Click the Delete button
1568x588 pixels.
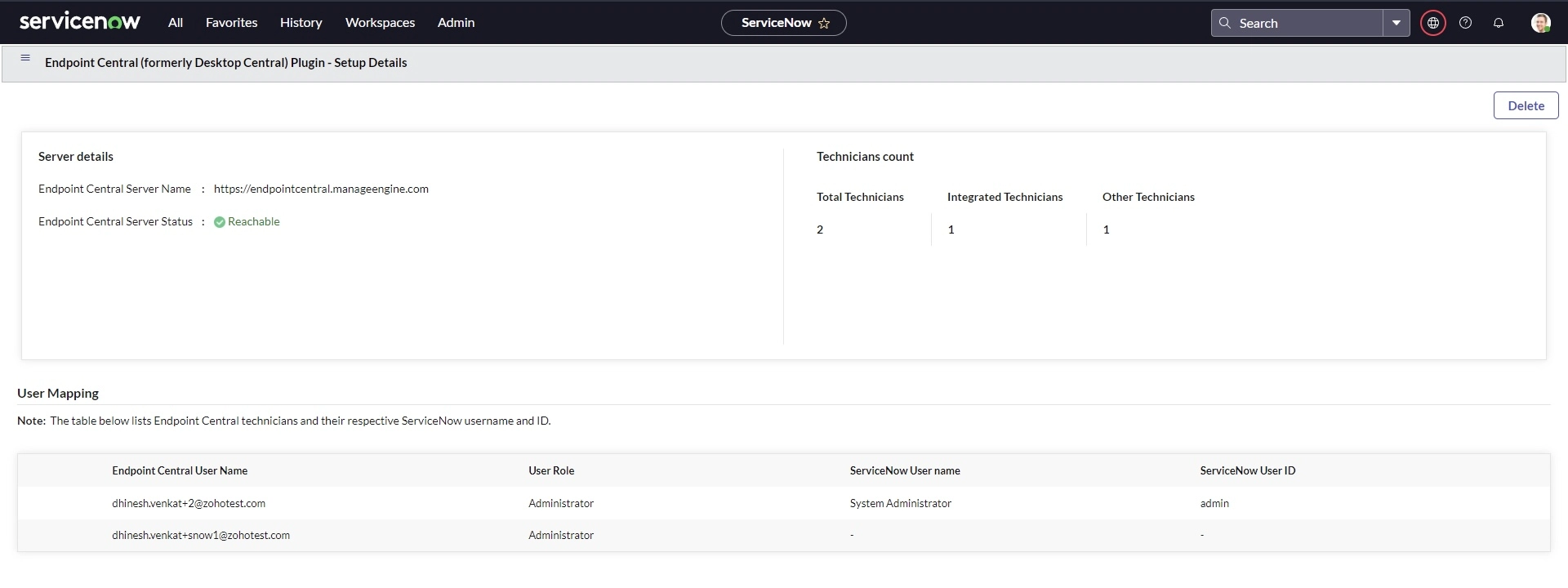tap(1526, 105)
